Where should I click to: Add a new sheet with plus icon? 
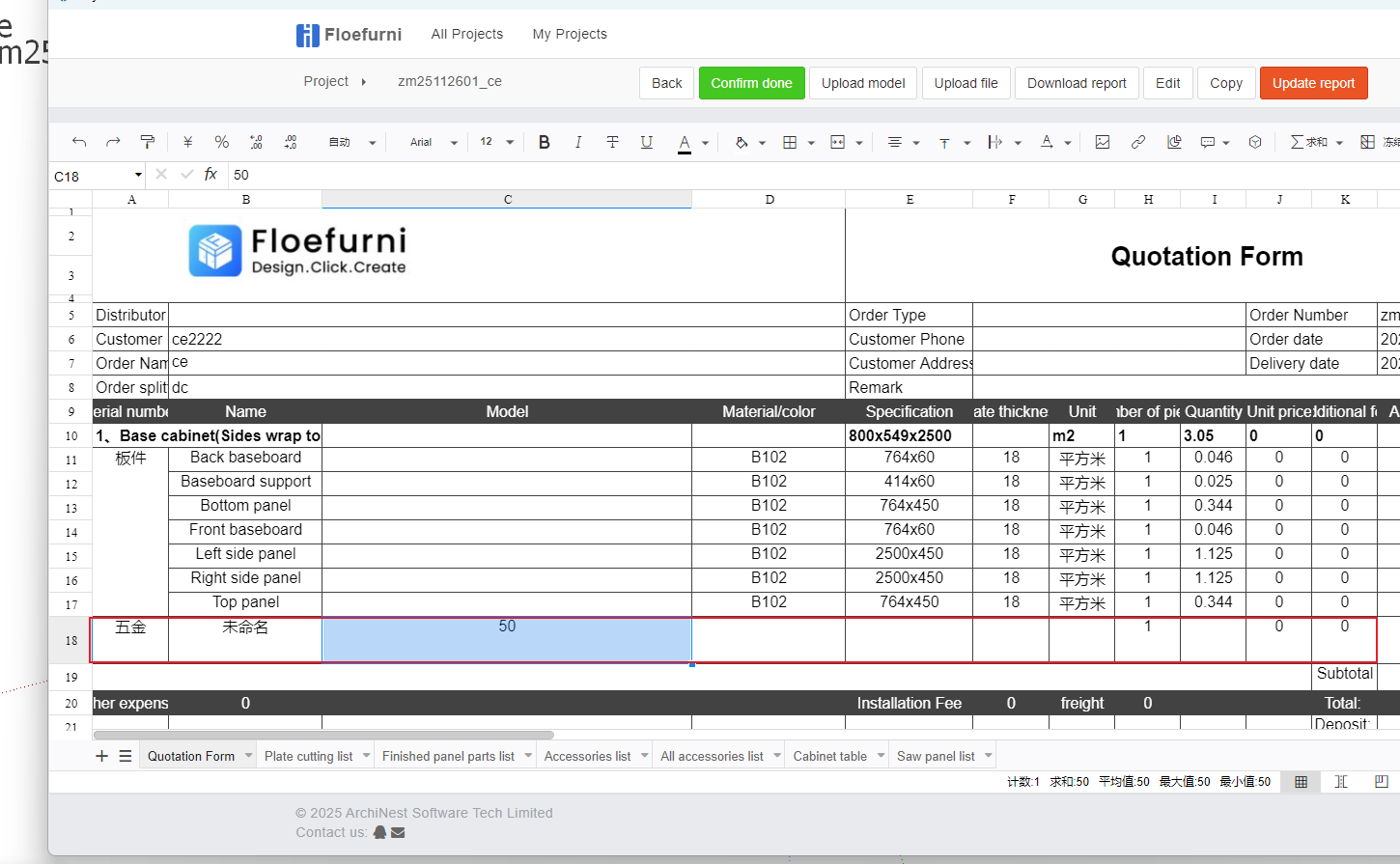(101, 756)
